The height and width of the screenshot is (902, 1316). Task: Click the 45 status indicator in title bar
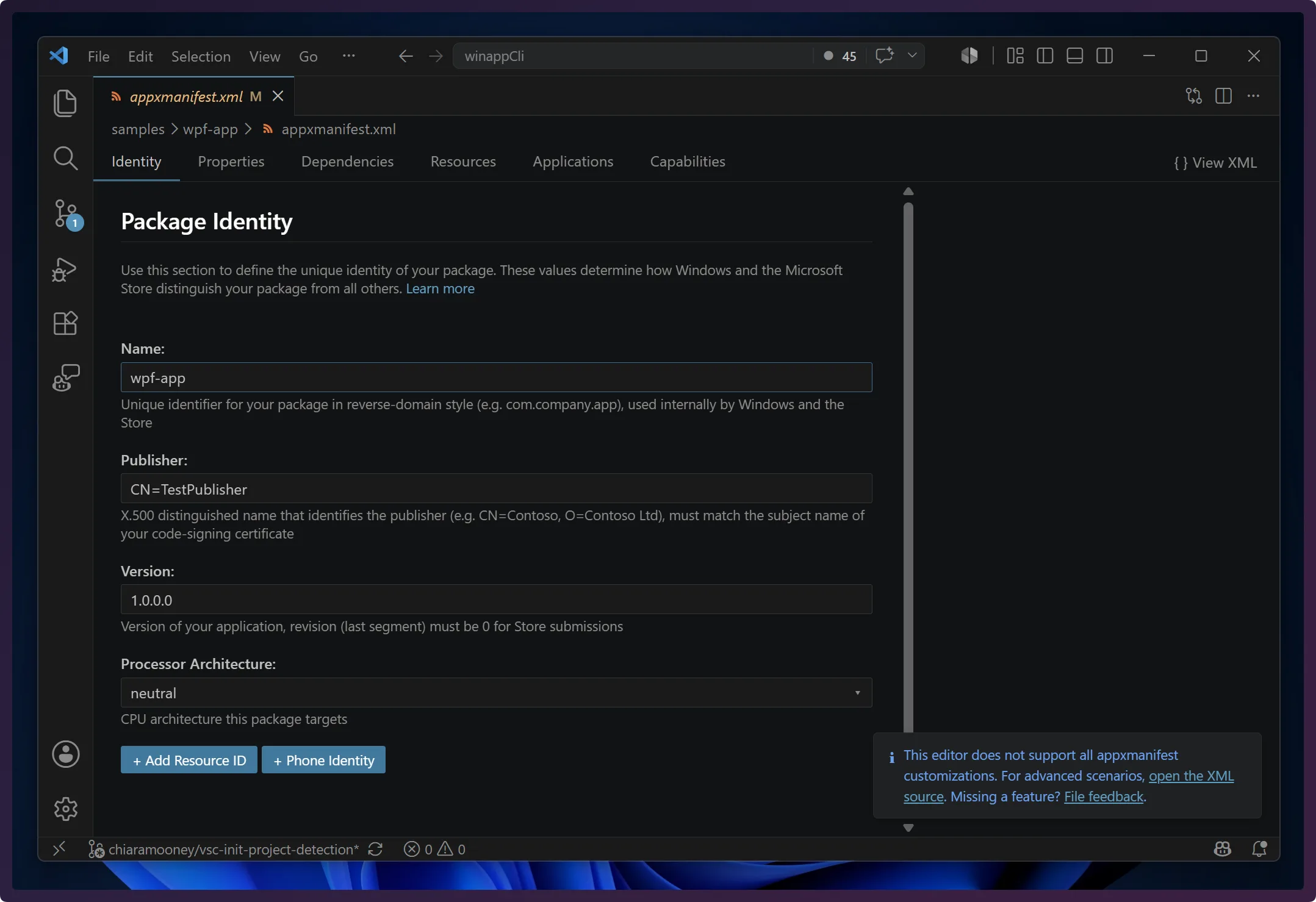840,56
